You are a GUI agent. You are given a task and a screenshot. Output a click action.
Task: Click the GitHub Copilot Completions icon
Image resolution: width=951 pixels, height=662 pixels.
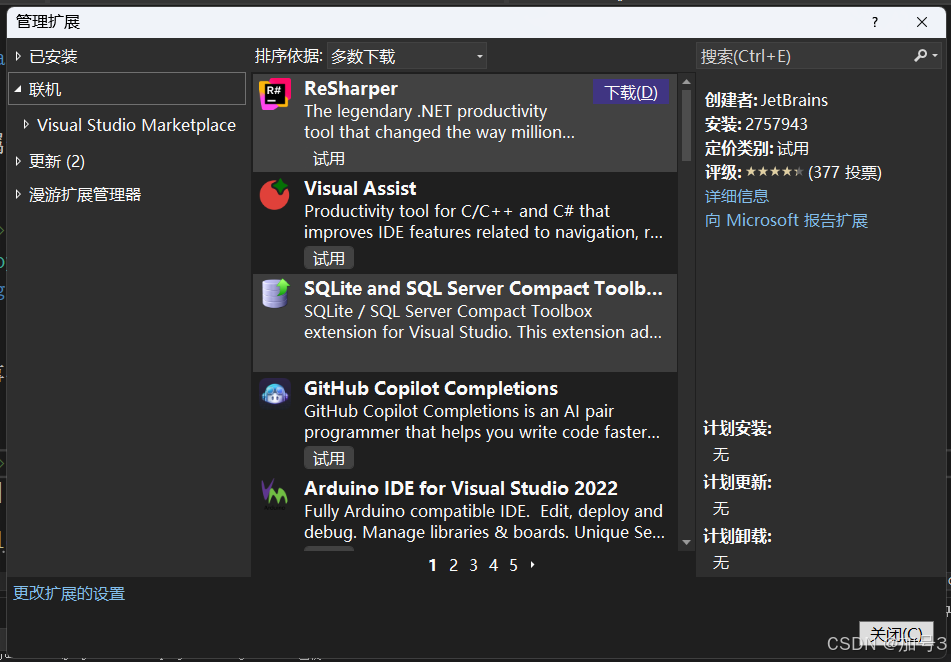(275, 394)
